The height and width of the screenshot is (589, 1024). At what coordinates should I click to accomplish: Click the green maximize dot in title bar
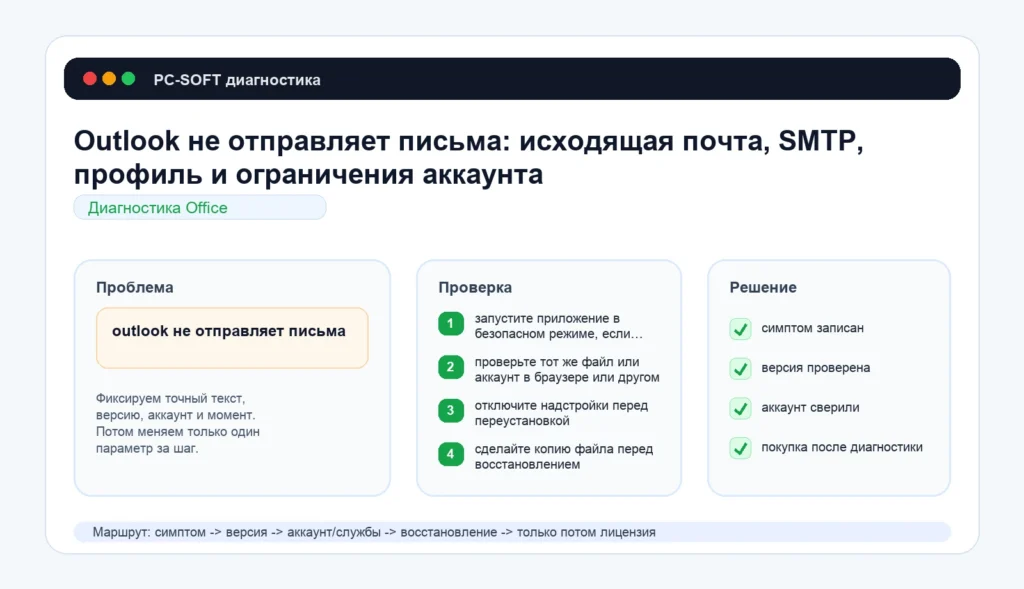pyautogui.click(x=129, y=79)
